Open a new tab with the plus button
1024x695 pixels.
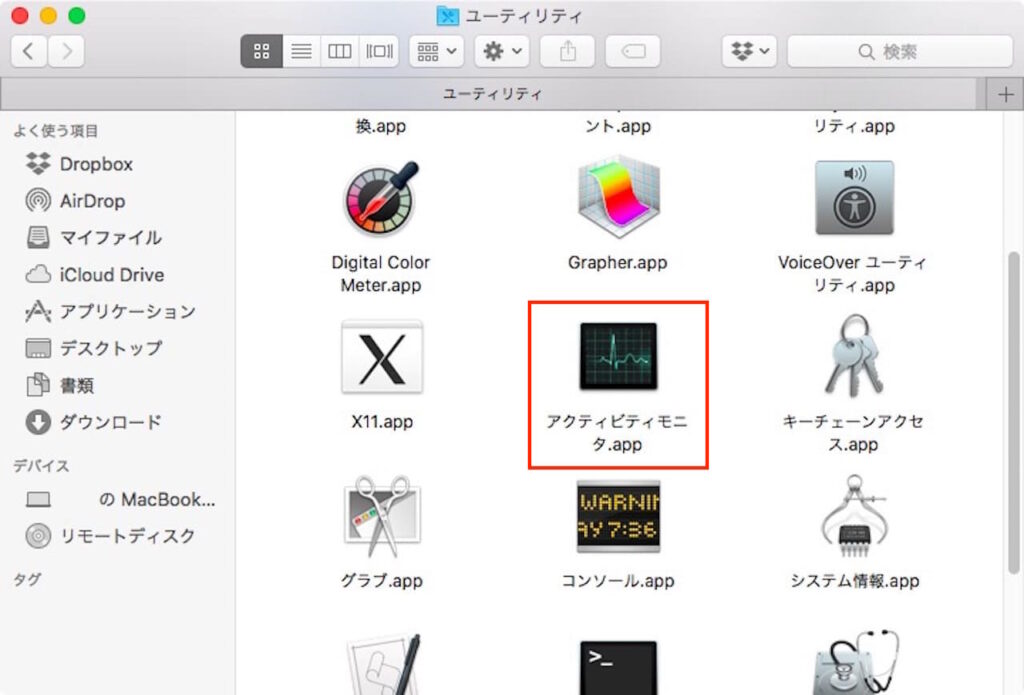coord(1005,93)
